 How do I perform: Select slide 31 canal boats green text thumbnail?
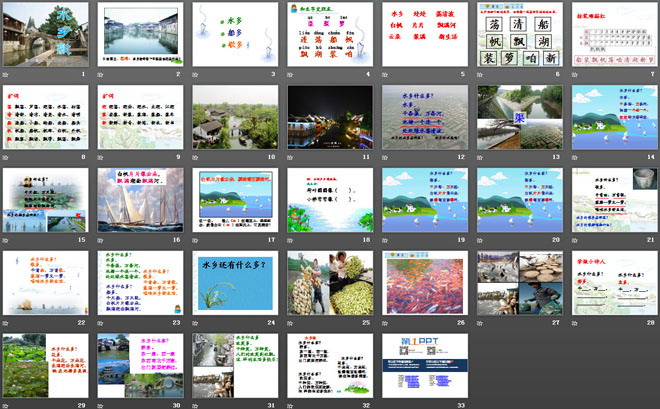point(235,366)
